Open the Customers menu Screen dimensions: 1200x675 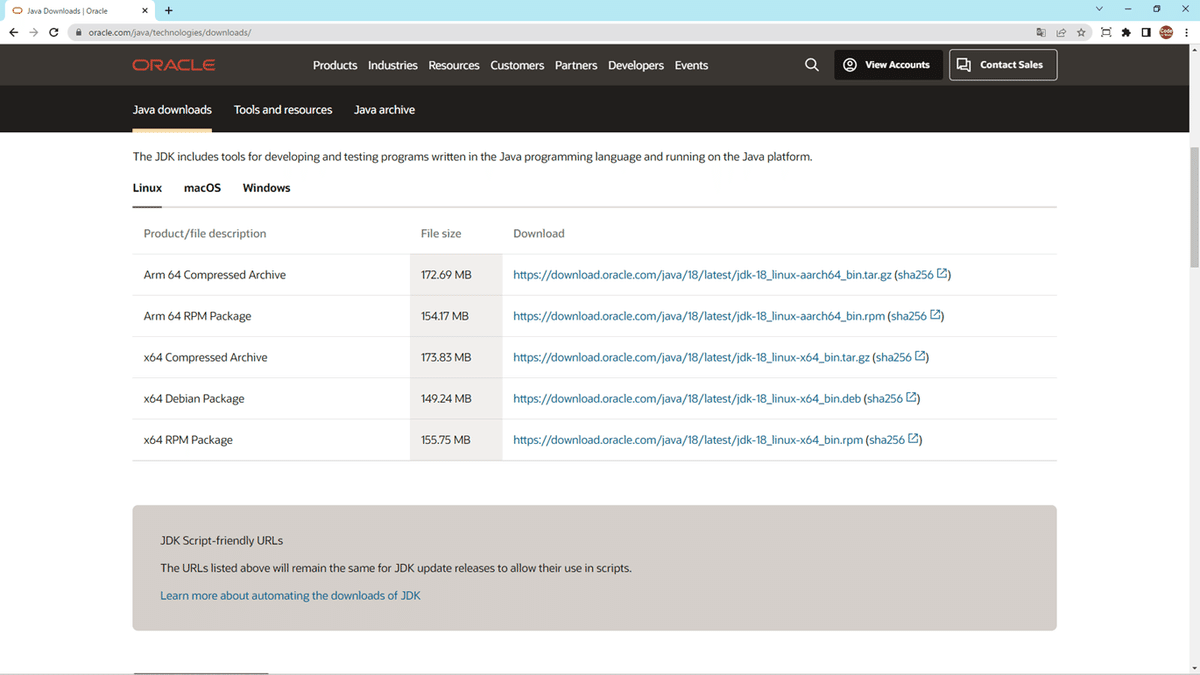click(x=517, y=65)
